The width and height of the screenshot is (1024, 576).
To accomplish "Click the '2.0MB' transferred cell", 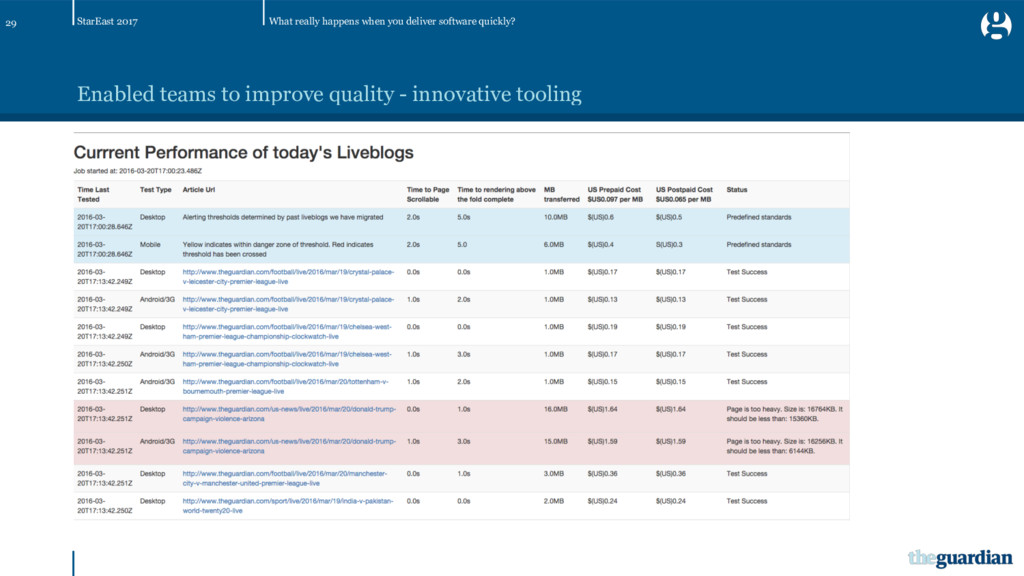I will coord(554,502).
